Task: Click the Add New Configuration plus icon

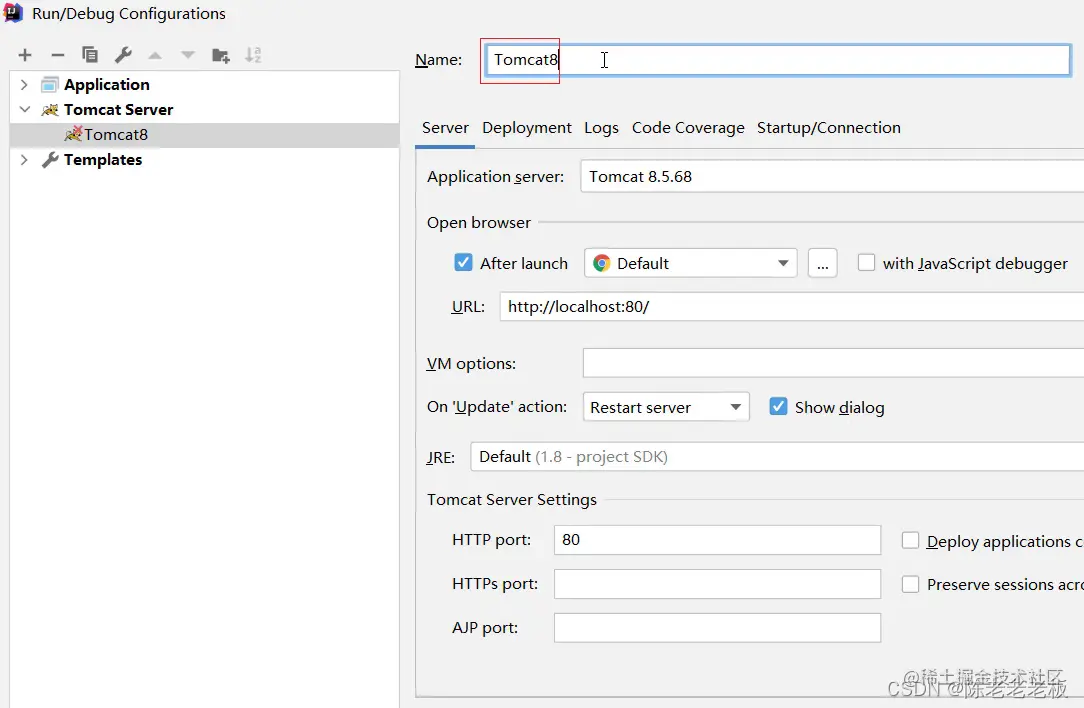Action: 25,55
